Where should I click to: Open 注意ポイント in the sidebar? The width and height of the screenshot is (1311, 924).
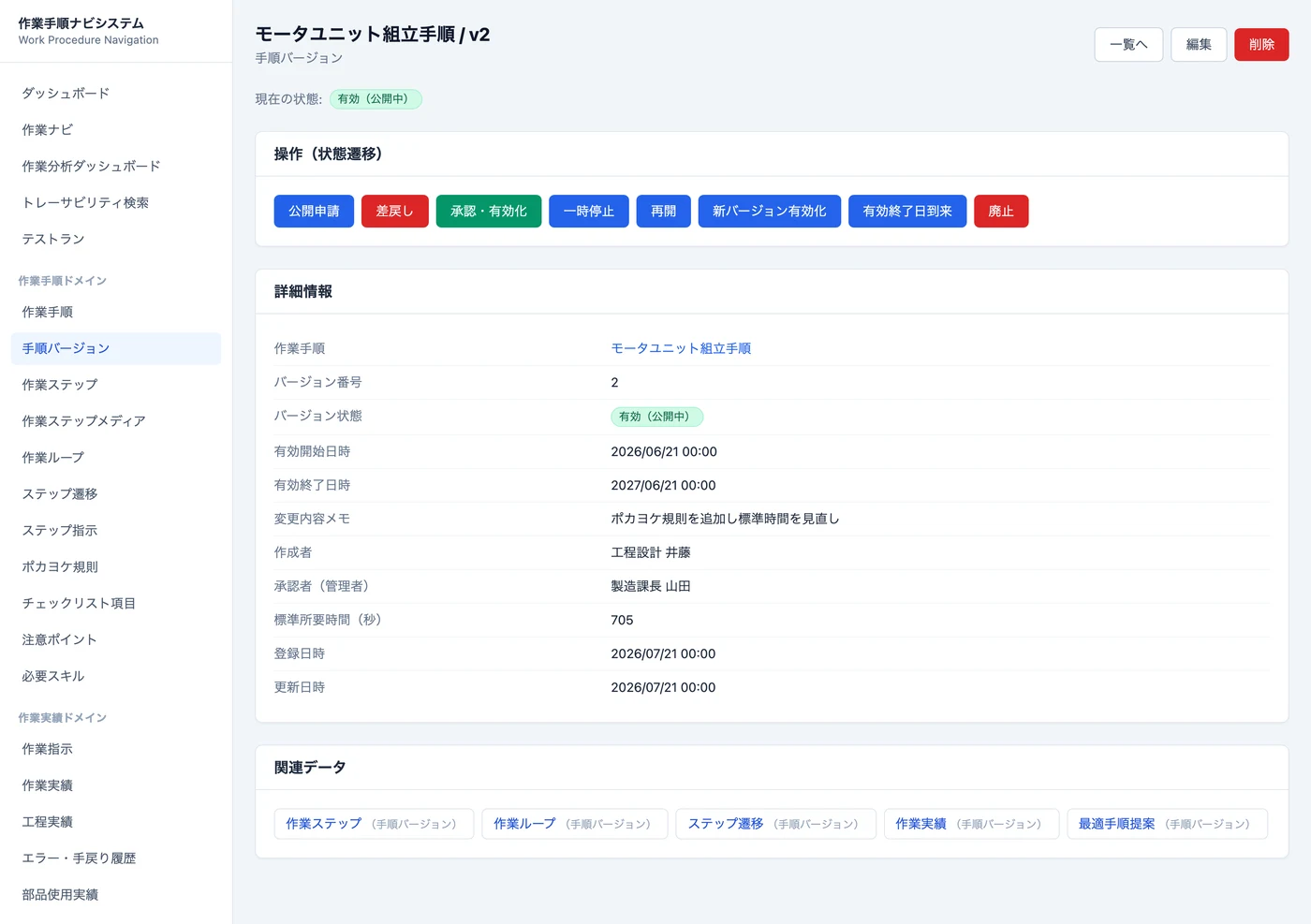[116, 640]
